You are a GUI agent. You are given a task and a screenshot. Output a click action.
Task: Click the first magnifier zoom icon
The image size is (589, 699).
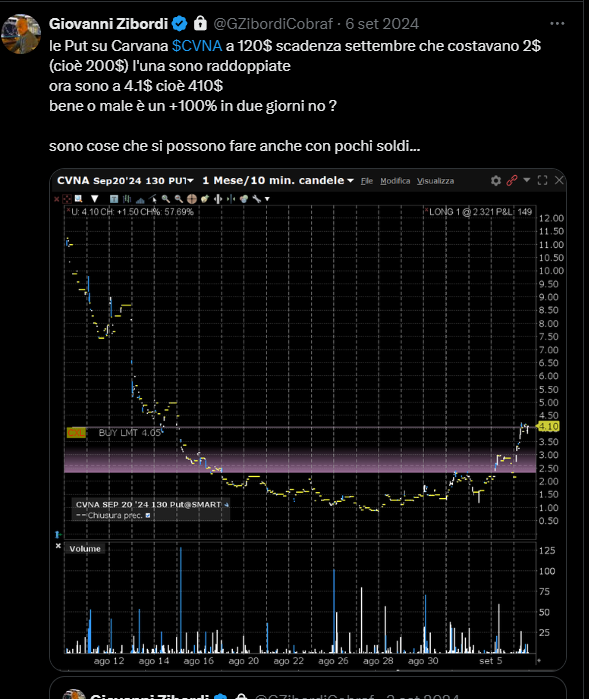166,199
